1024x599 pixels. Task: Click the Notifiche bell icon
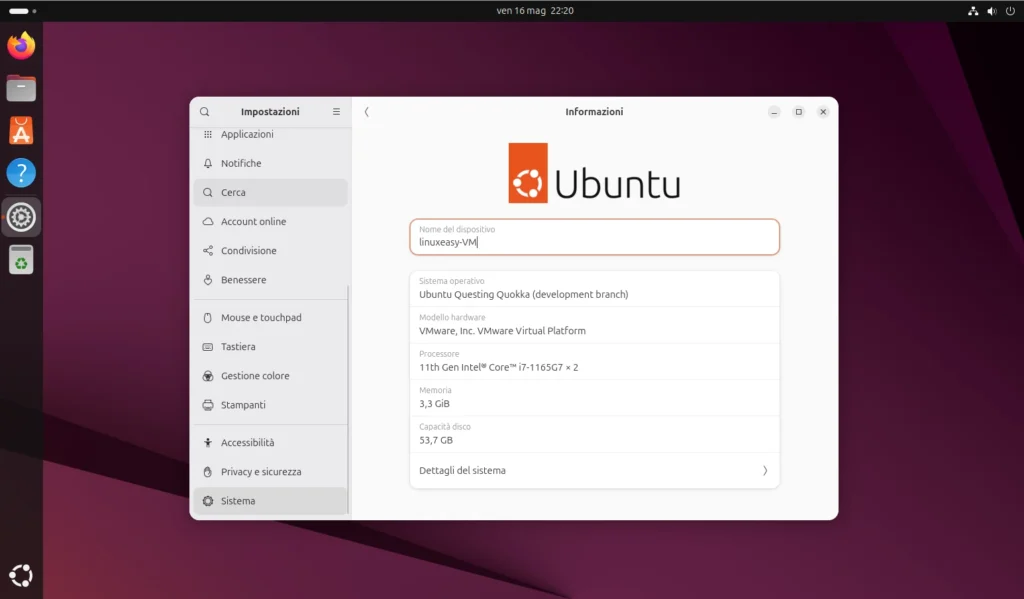coord(208,163)
